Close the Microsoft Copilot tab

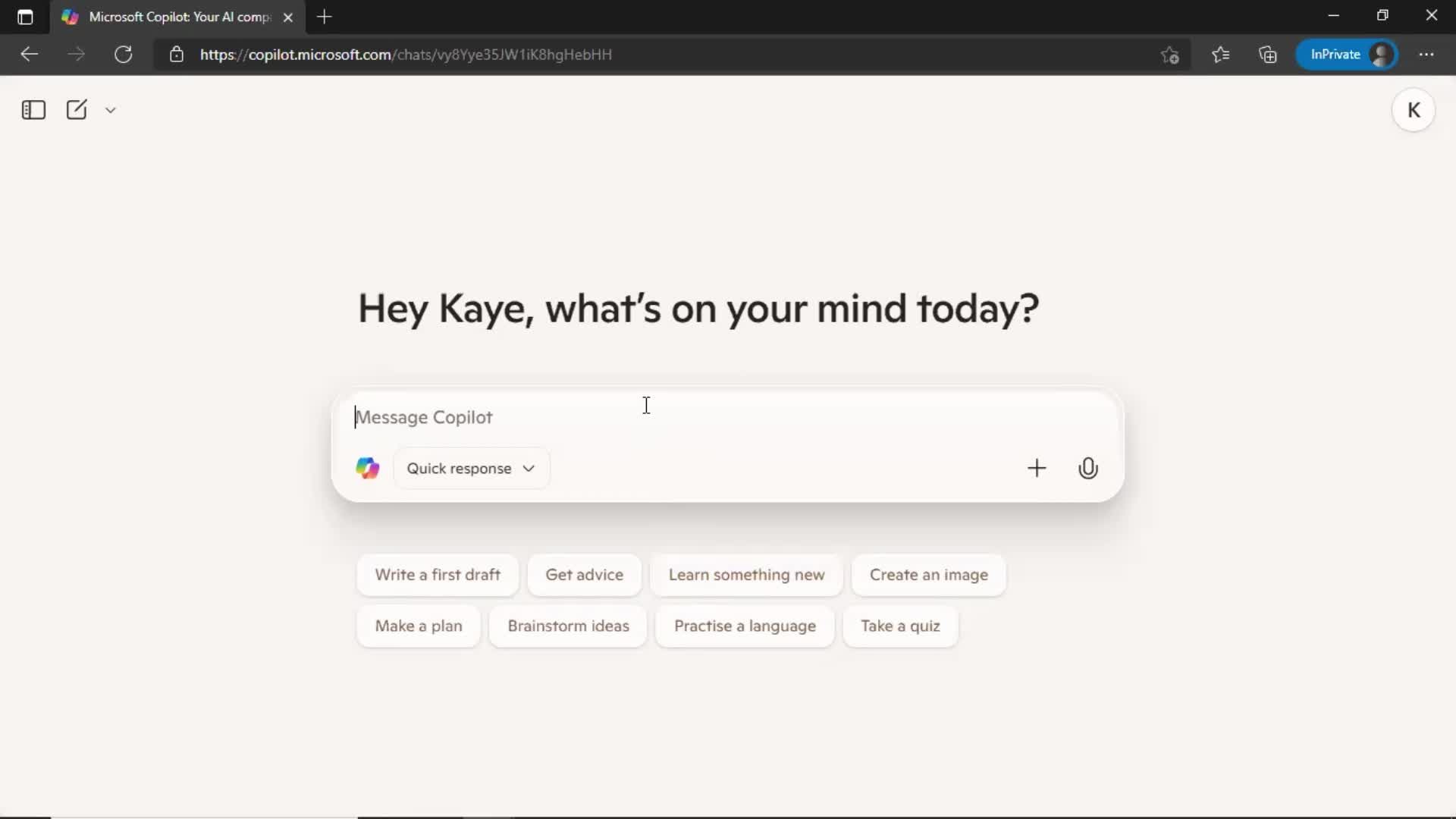(x=288, y=17)
